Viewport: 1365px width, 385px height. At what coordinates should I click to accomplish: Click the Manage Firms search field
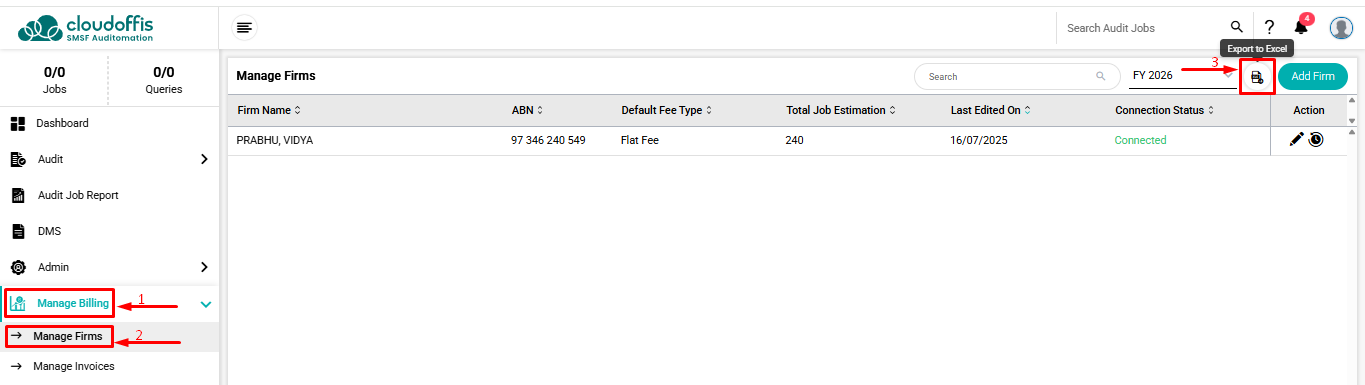pos(1017,76)
